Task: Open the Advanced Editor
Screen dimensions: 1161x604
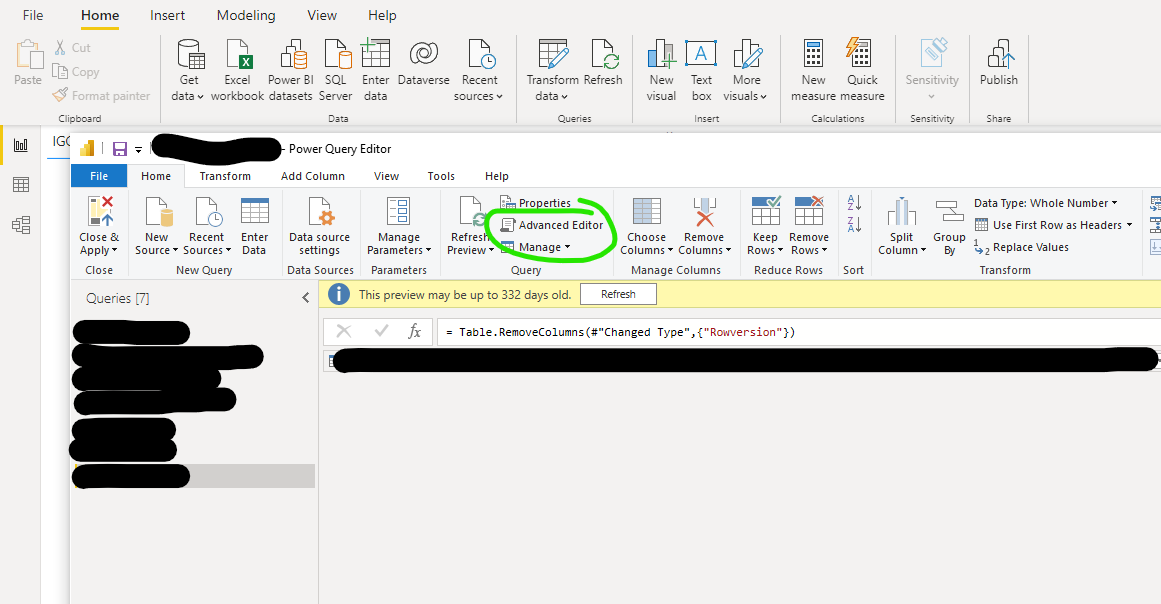Action: pos(552,225)
